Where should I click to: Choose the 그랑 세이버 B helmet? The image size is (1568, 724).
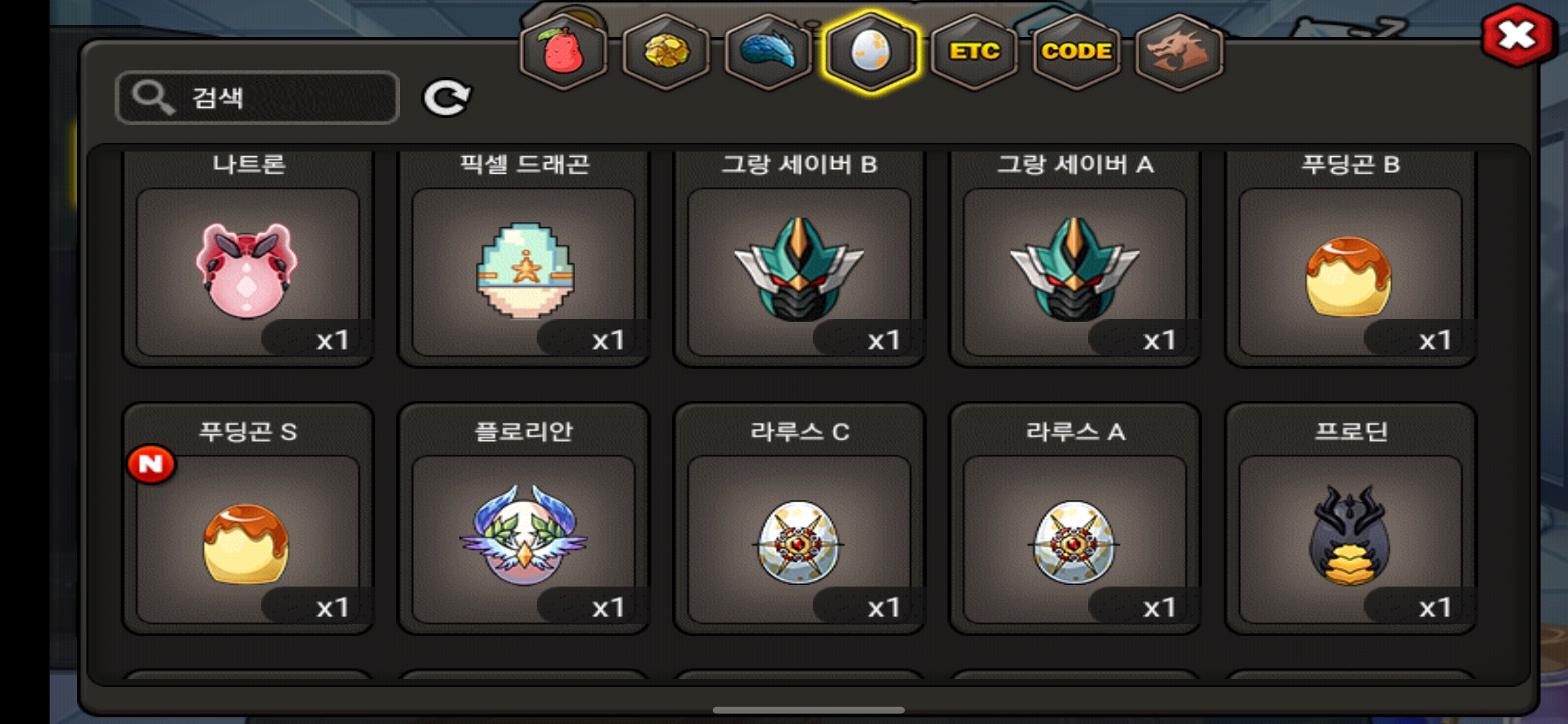(x=799, y=259)
